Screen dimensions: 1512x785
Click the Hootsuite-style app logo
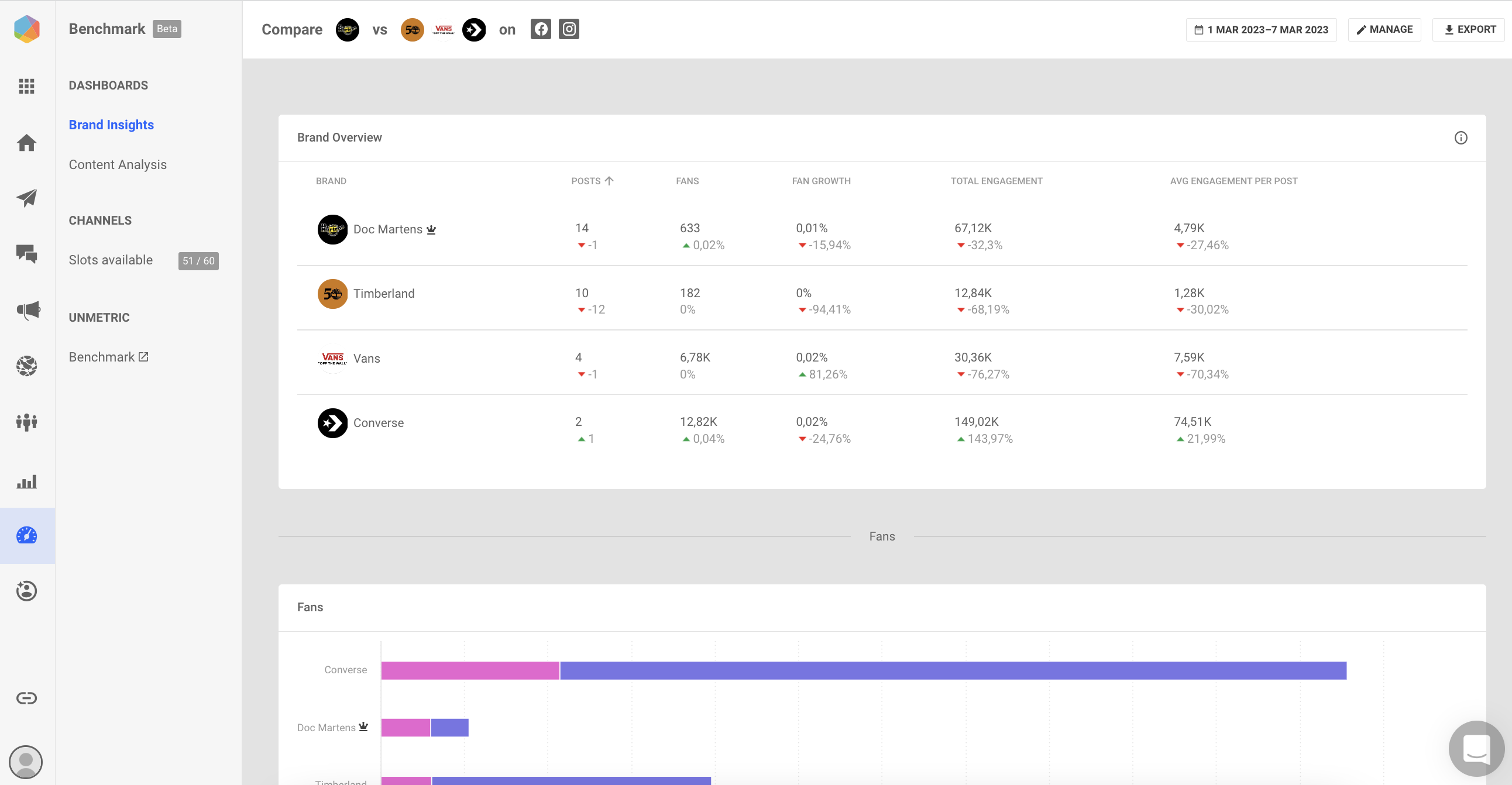pyautogui.click(x=27, y=29)
